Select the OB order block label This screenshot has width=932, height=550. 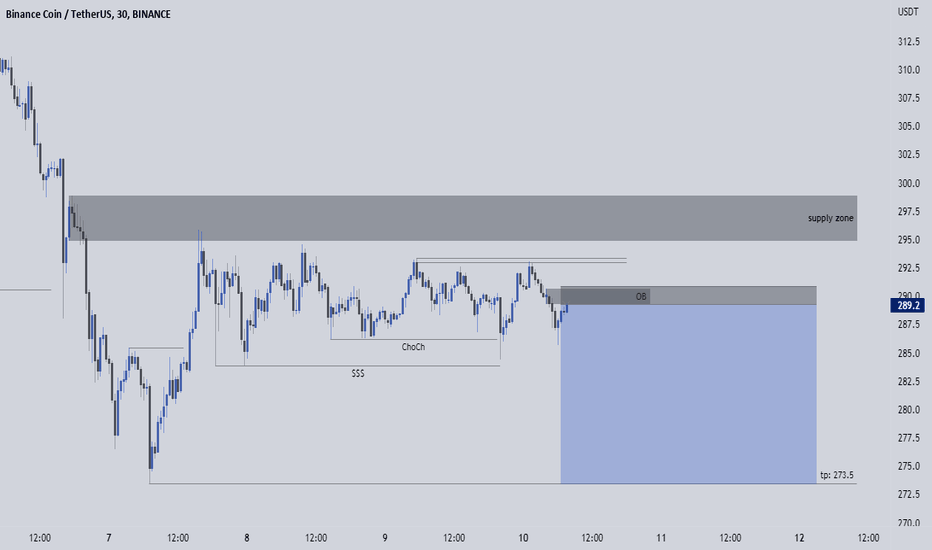[641, 296]
